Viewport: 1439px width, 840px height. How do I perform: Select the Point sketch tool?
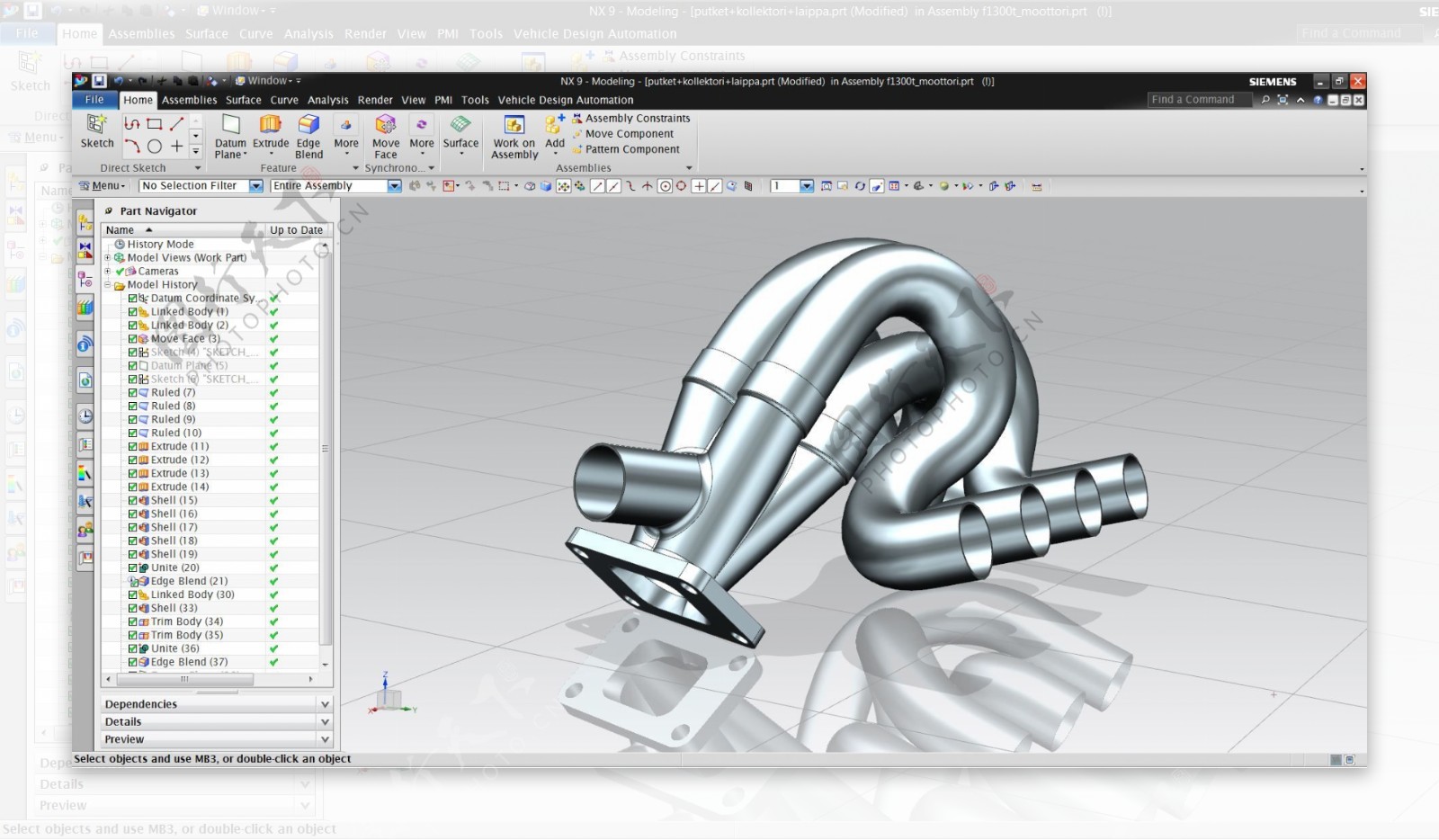pyautogui.click(x=177, y=146)
